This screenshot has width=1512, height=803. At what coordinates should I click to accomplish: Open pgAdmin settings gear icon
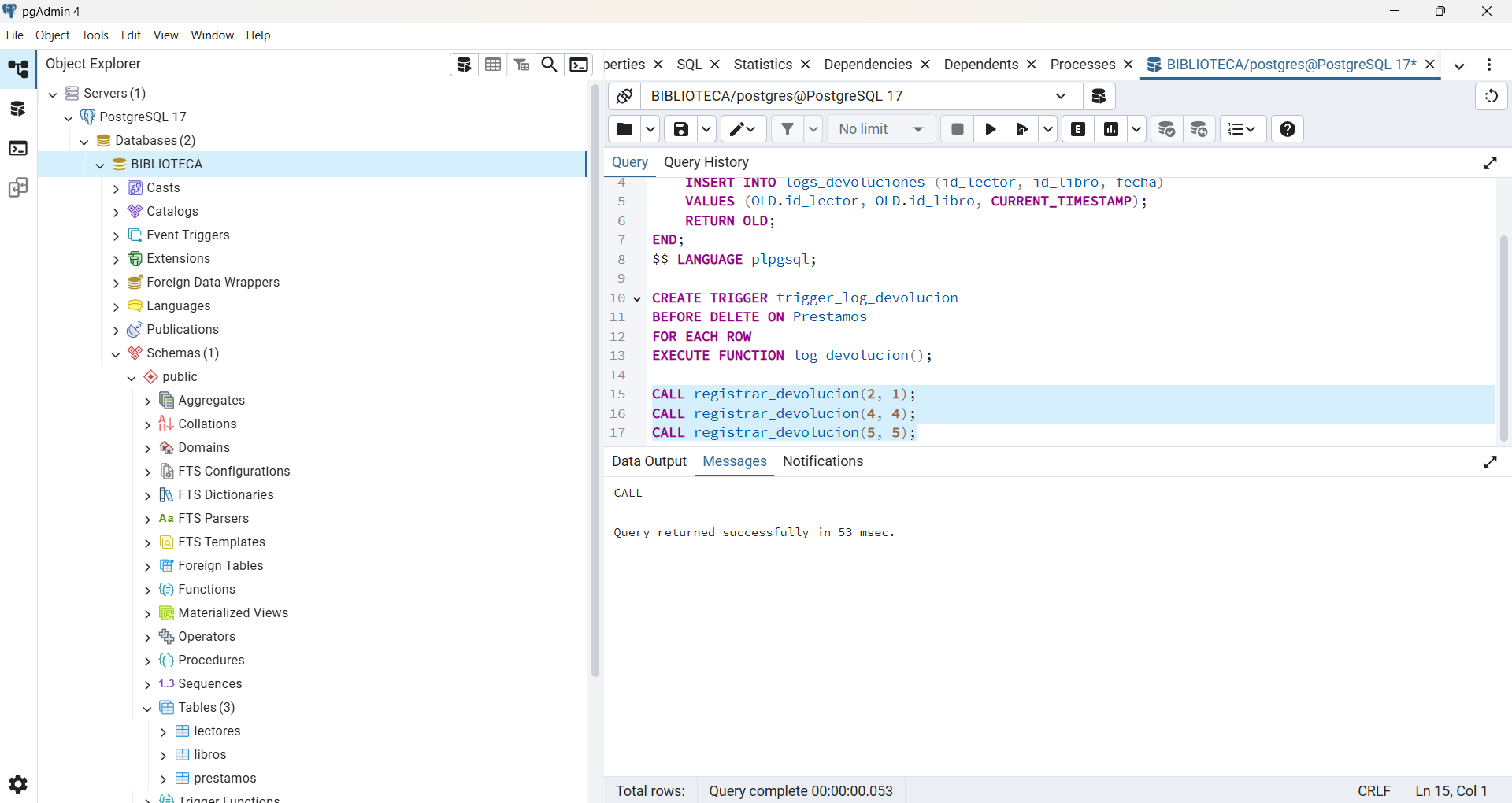coord(18,784)
